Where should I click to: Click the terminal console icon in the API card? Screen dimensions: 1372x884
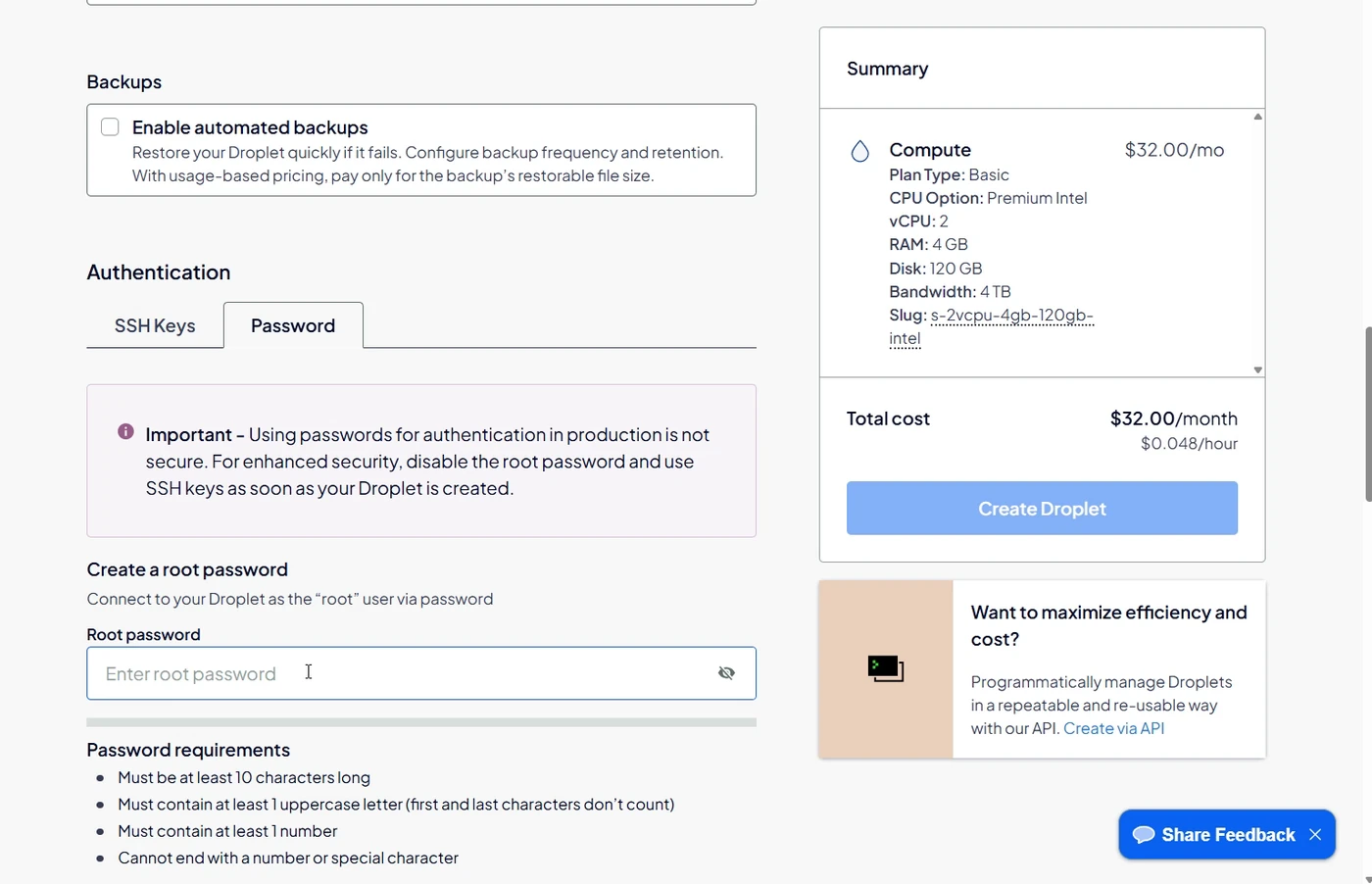click(x=886, y=669)
